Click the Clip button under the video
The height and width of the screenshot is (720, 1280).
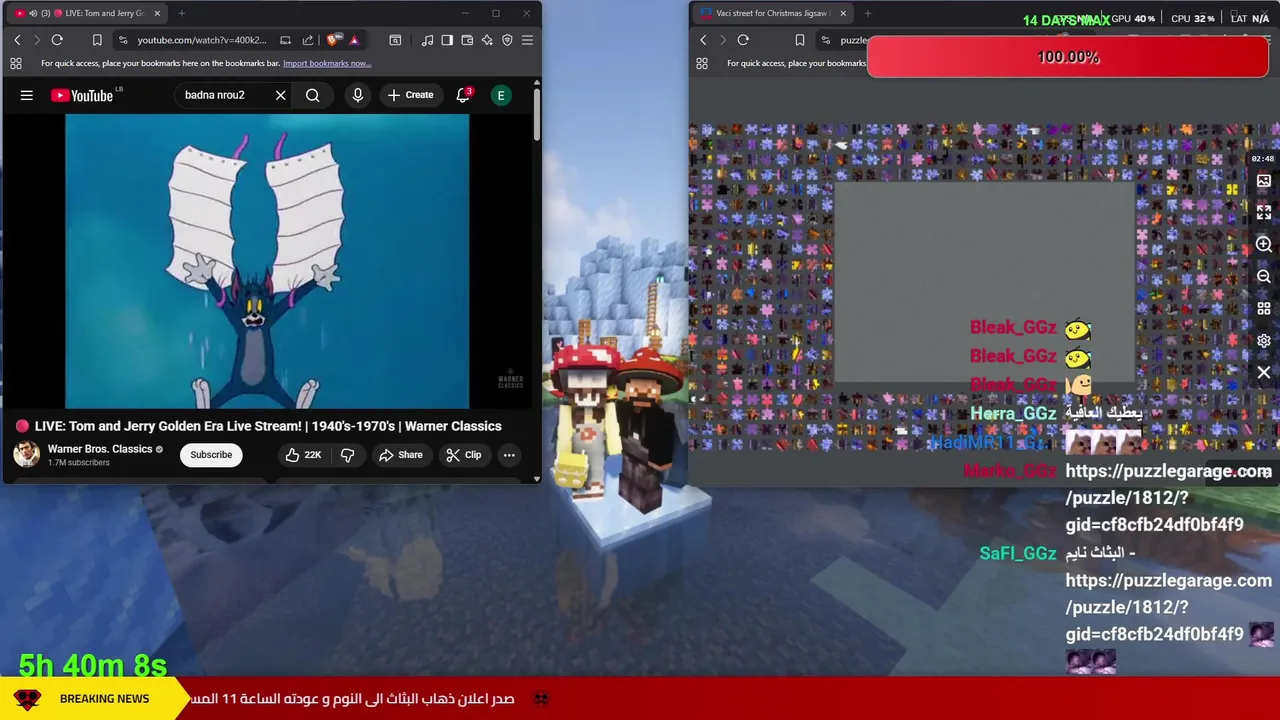pyautogui.click(x=463, y=455)
